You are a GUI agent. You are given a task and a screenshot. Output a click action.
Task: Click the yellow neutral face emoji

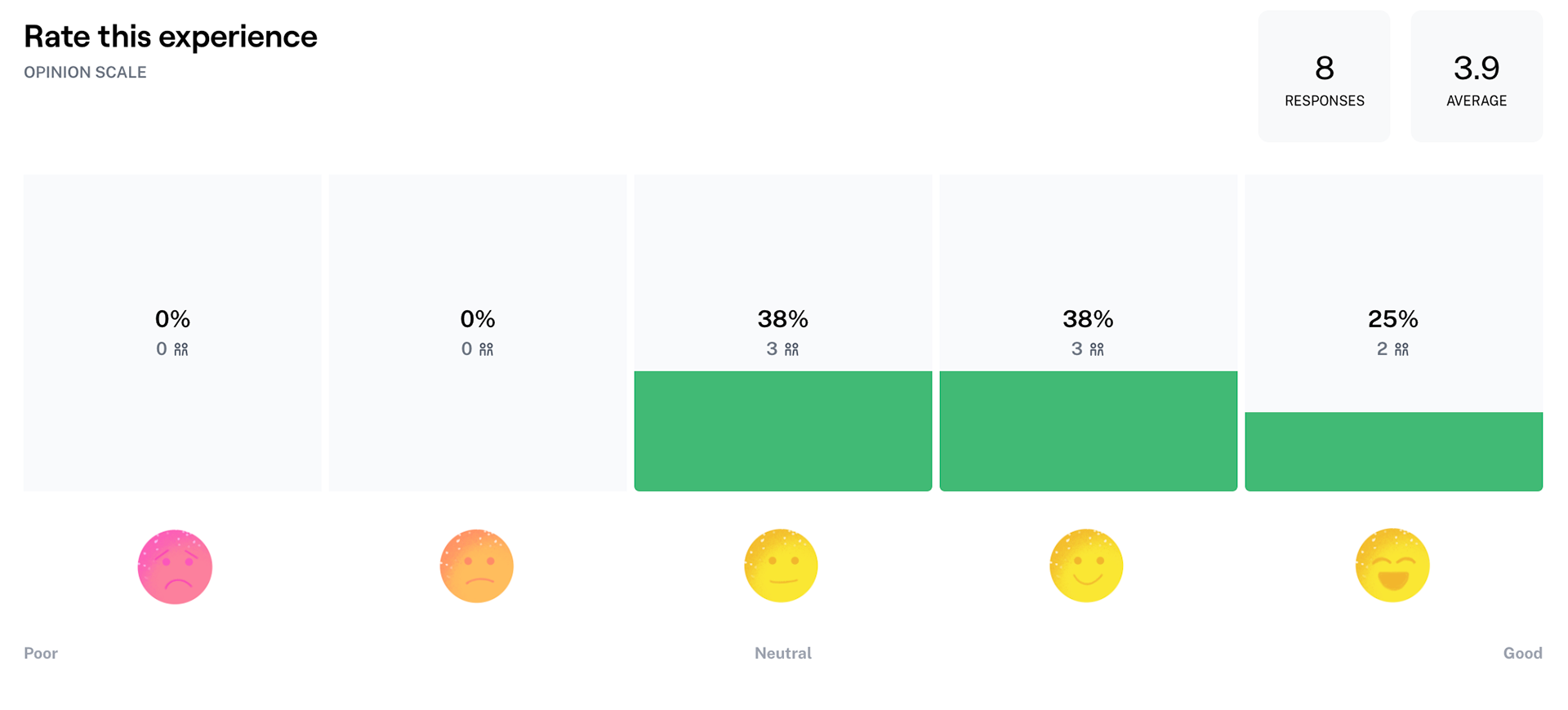[x=782, y=566]
